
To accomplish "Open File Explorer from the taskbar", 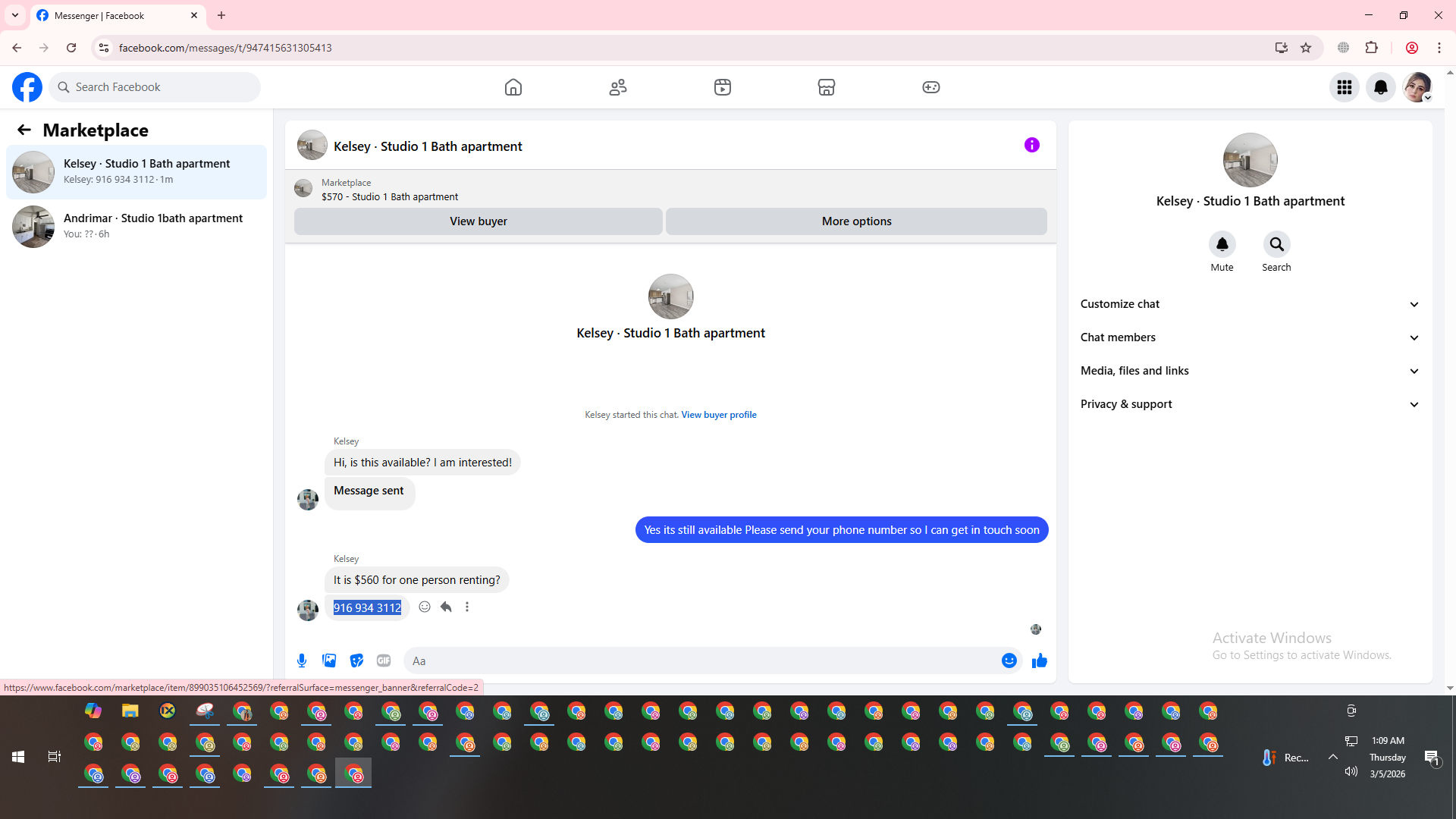I will coord(130,711).
